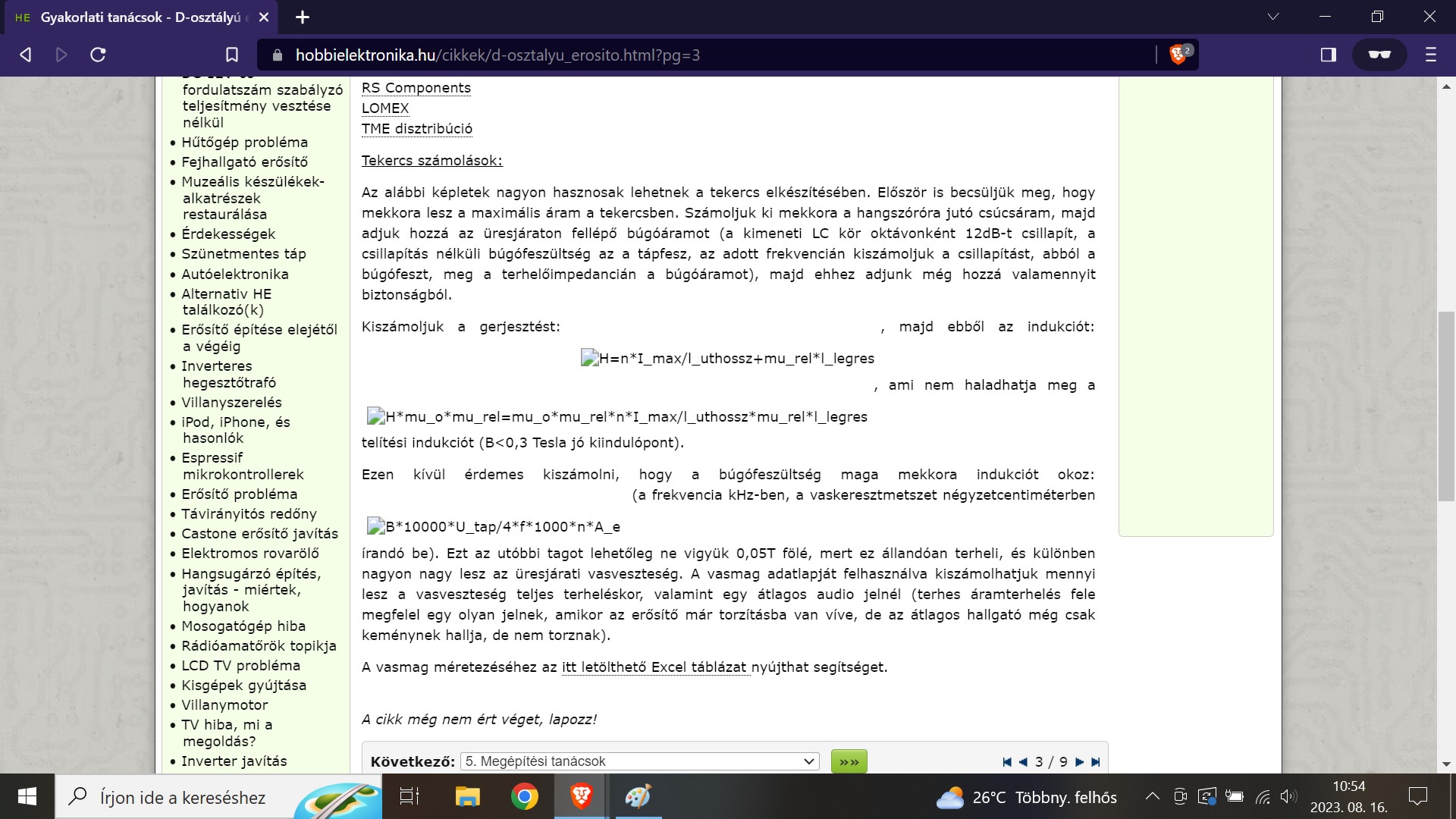Toggle the browser sidebar panel
Image resolution: width=1456 pixels, height=819 pixels.
[1328, 55]
